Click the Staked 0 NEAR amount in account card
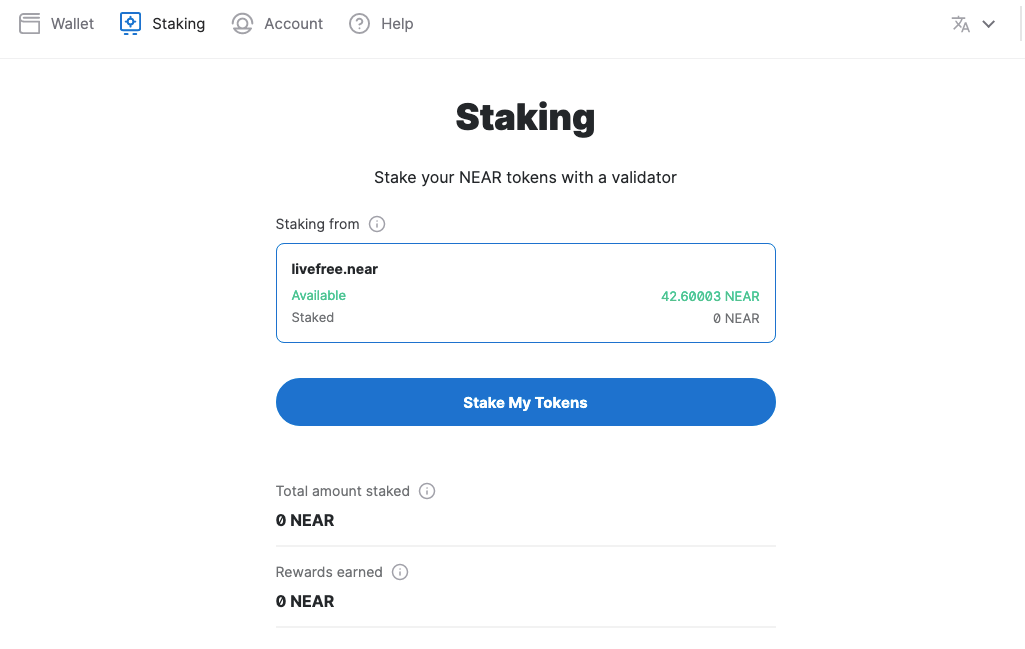 736,318
